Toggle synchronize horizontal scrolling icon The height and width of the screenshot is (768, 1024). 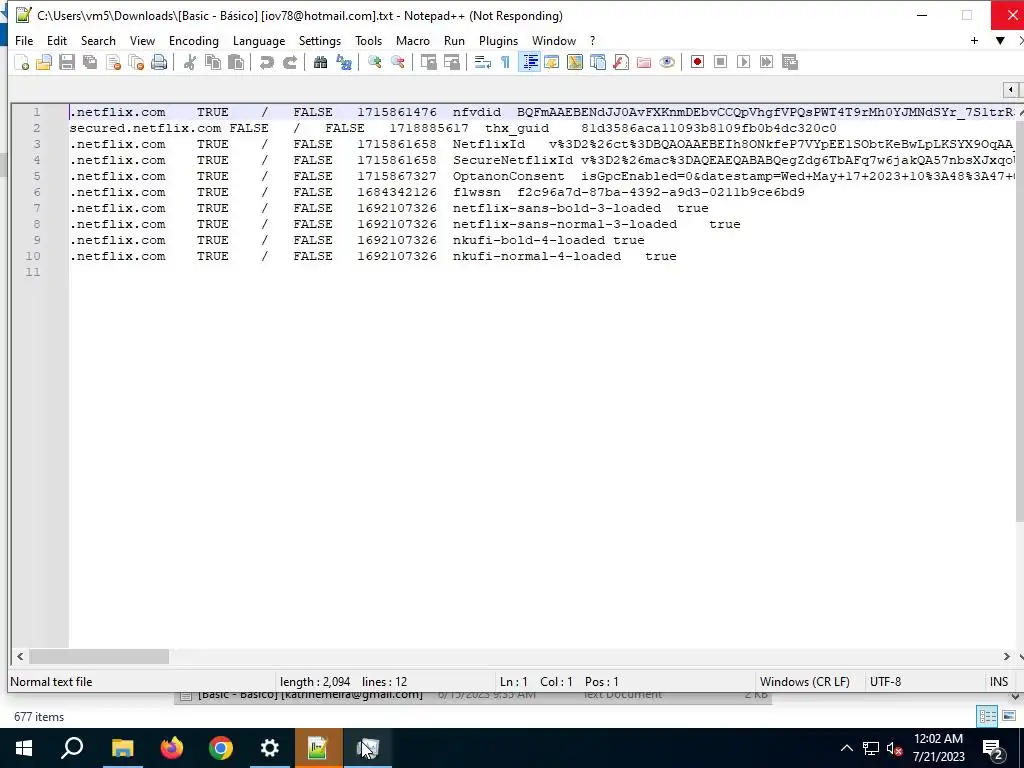[451, 62]
